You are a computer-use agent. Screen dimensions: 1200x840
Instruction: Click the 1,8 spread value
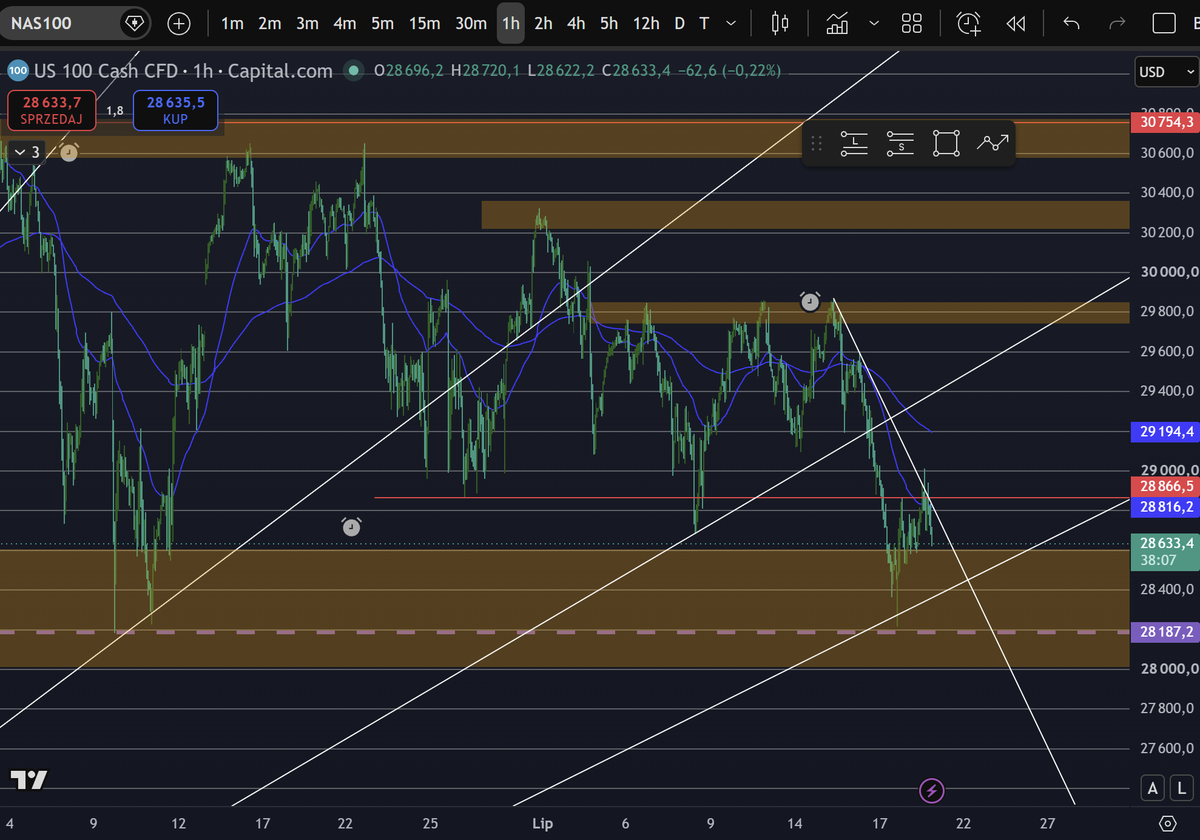(x=114, y=110)
